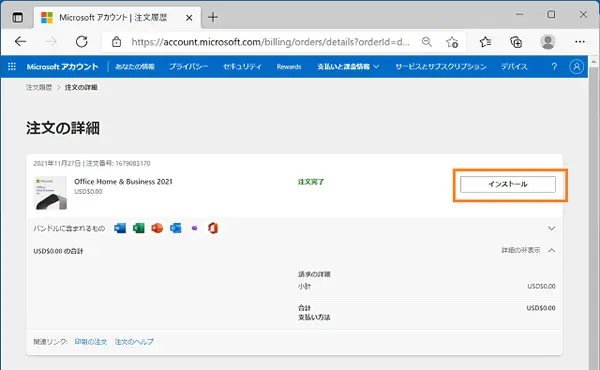Screen dimensions: 600x370
Task: Select the PowerPoint icon in bundle
Action: 157,228
